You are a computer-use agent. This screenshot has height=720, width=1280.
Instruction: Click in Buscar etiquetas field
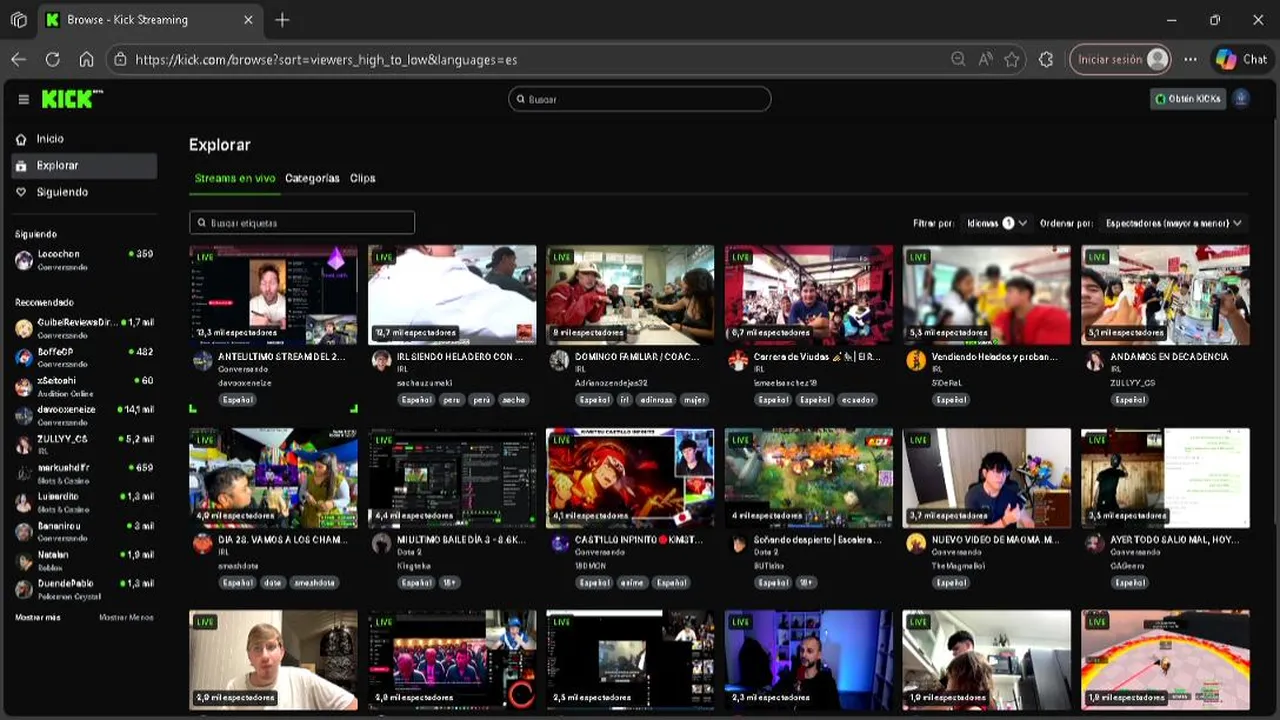[x=302, y=223]
